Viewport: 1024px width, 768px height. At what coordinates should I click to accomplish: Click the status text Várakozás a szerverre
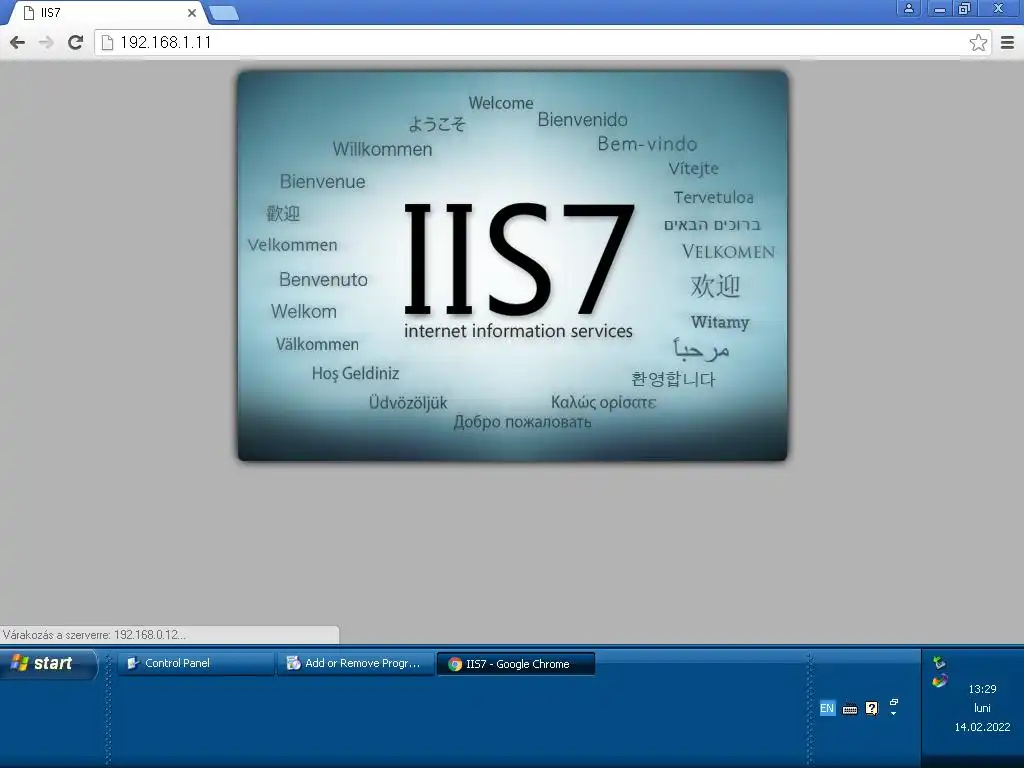click(x=94, y=635)
